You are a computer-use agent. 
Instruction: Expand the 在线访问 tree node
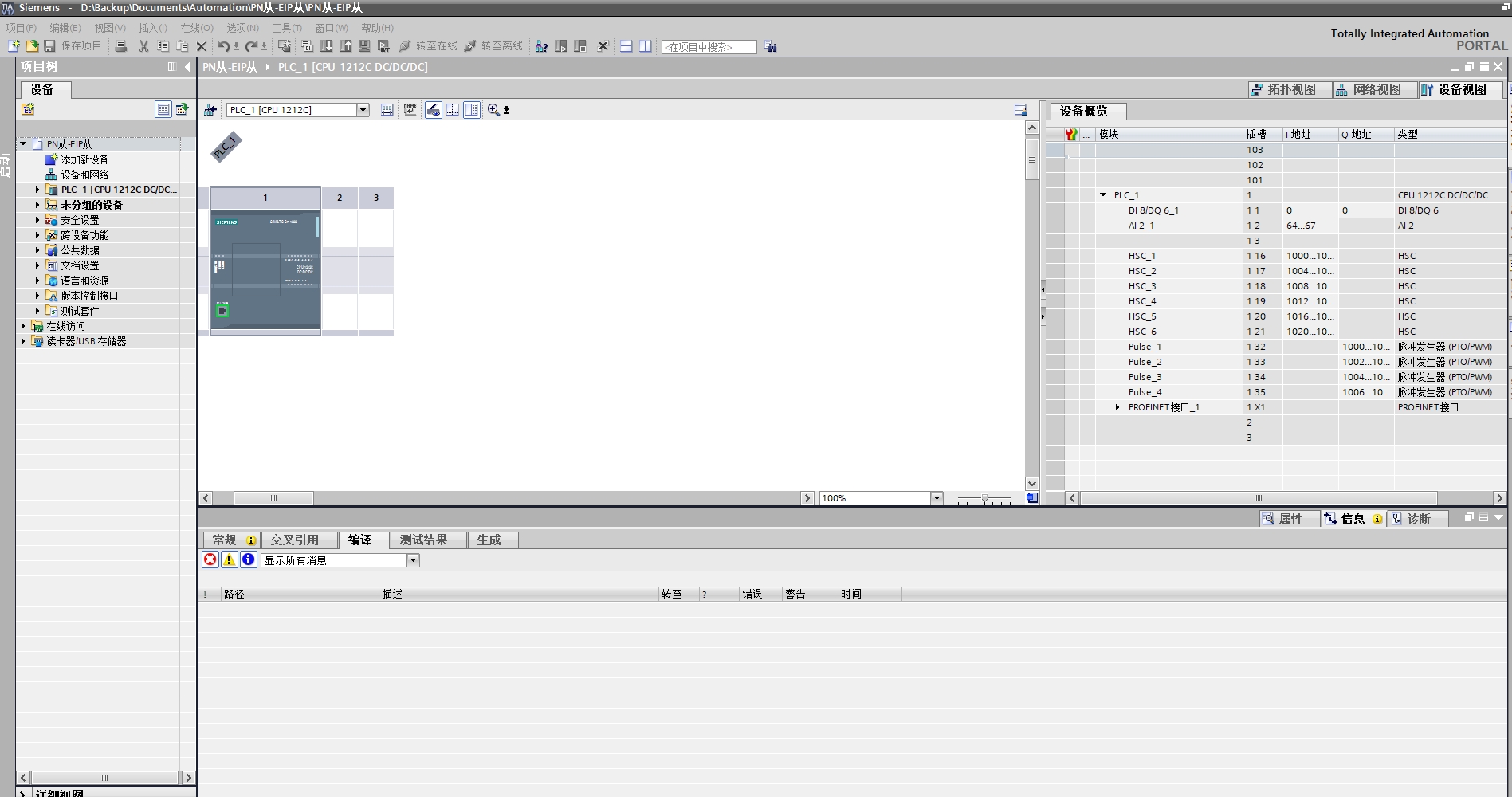pos(23,326)
